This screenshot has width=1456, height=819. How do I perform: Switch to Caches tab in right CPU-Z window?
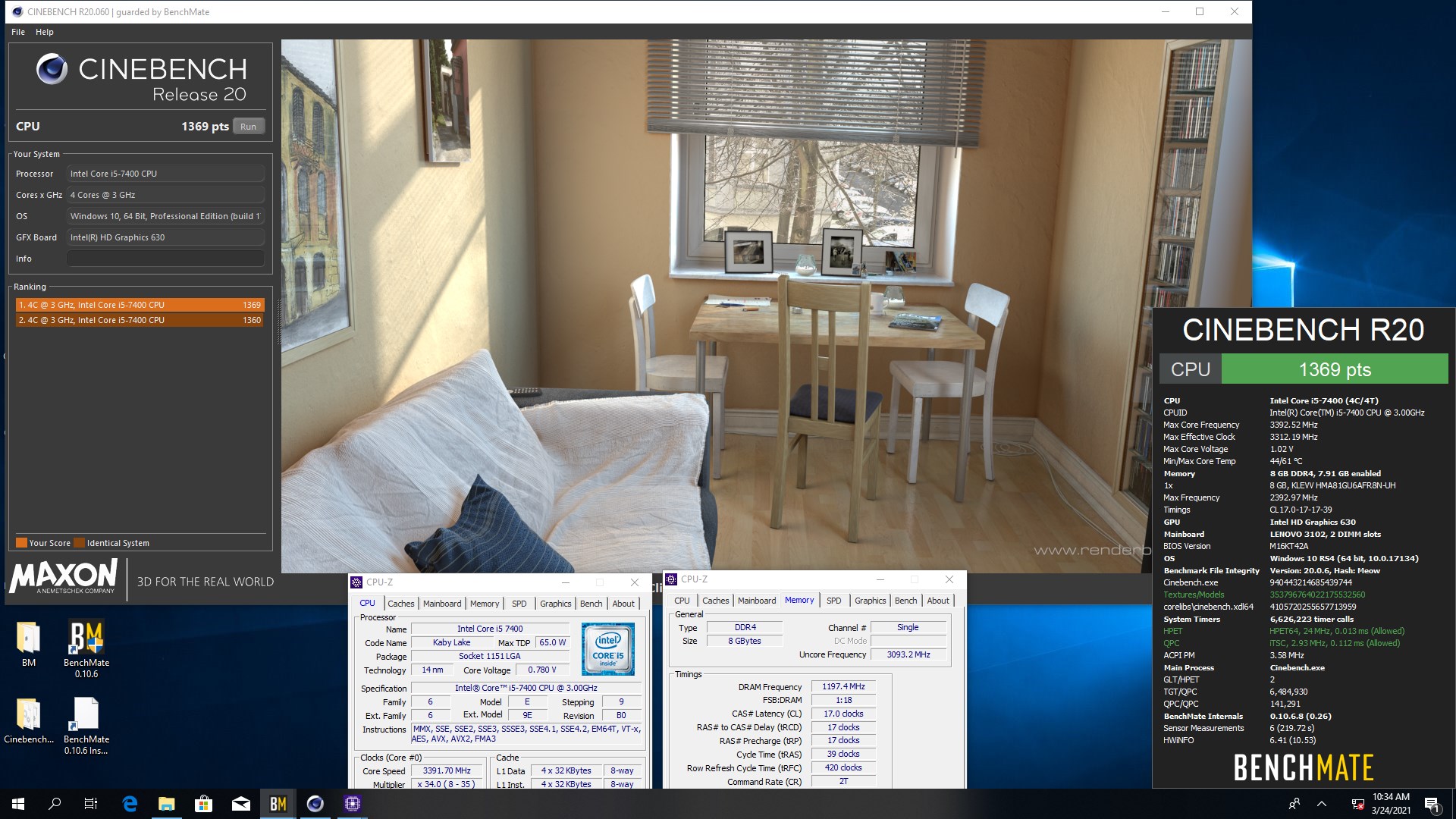point(715,601)
